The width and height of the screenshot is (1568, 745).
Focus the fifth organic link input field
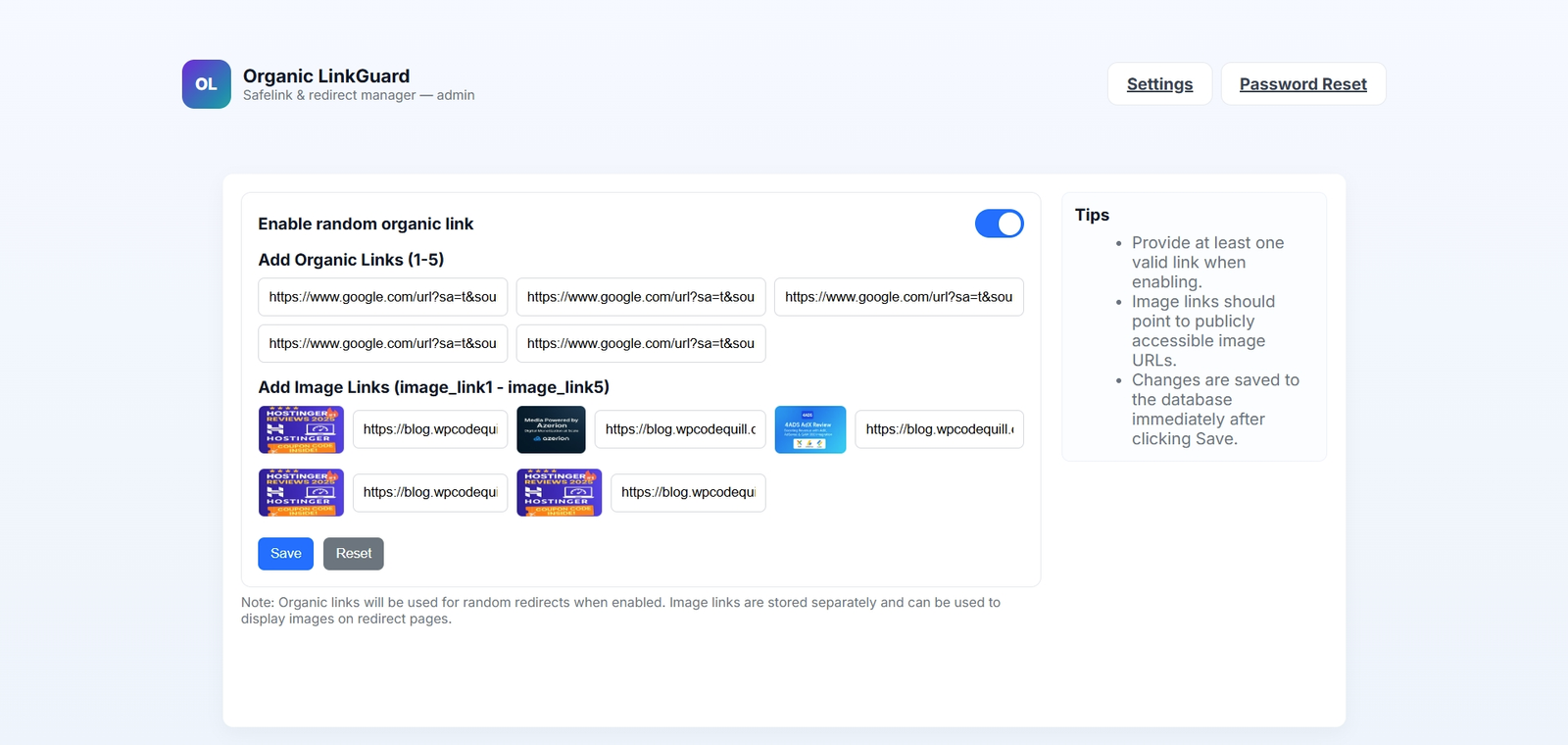click(640, 344)
